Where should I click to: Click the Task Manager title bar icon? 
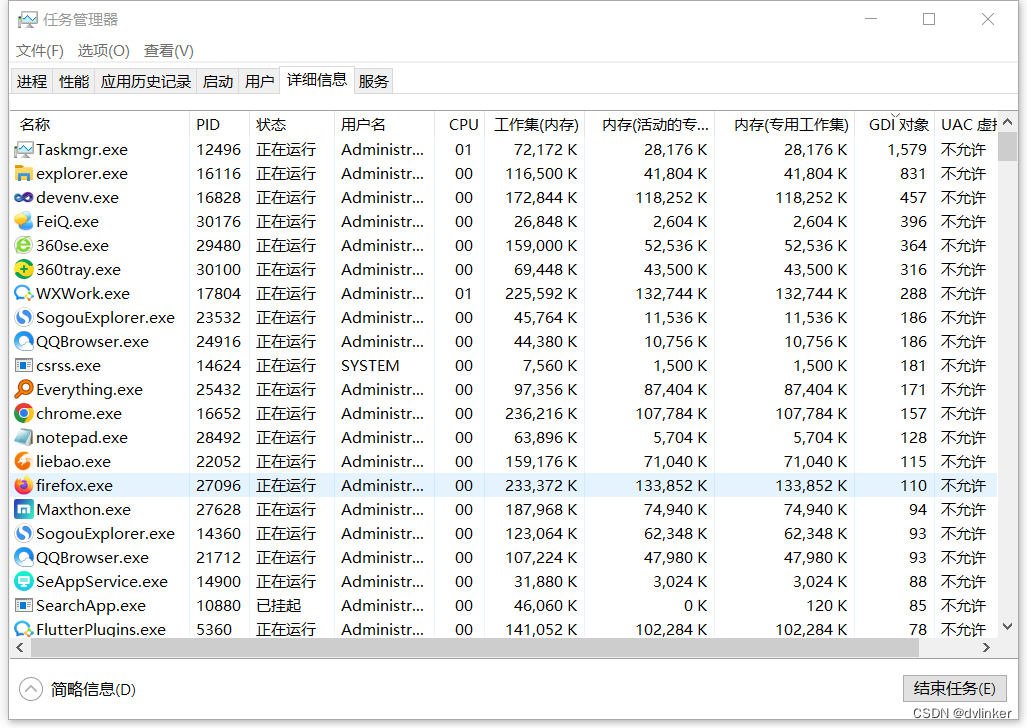(28, 20)
